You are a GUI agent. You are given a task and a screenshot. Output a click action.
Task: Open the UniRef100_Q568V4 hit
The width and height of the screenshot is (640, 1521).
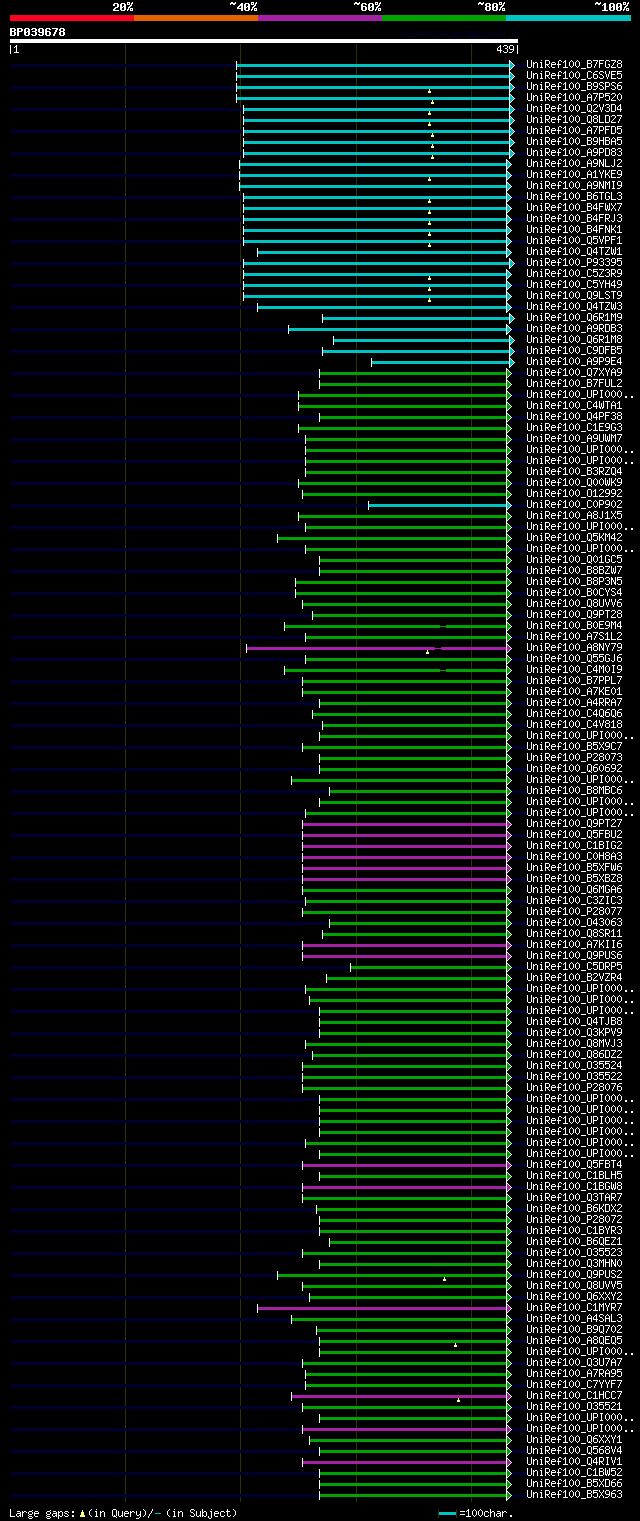point(574,1450)
